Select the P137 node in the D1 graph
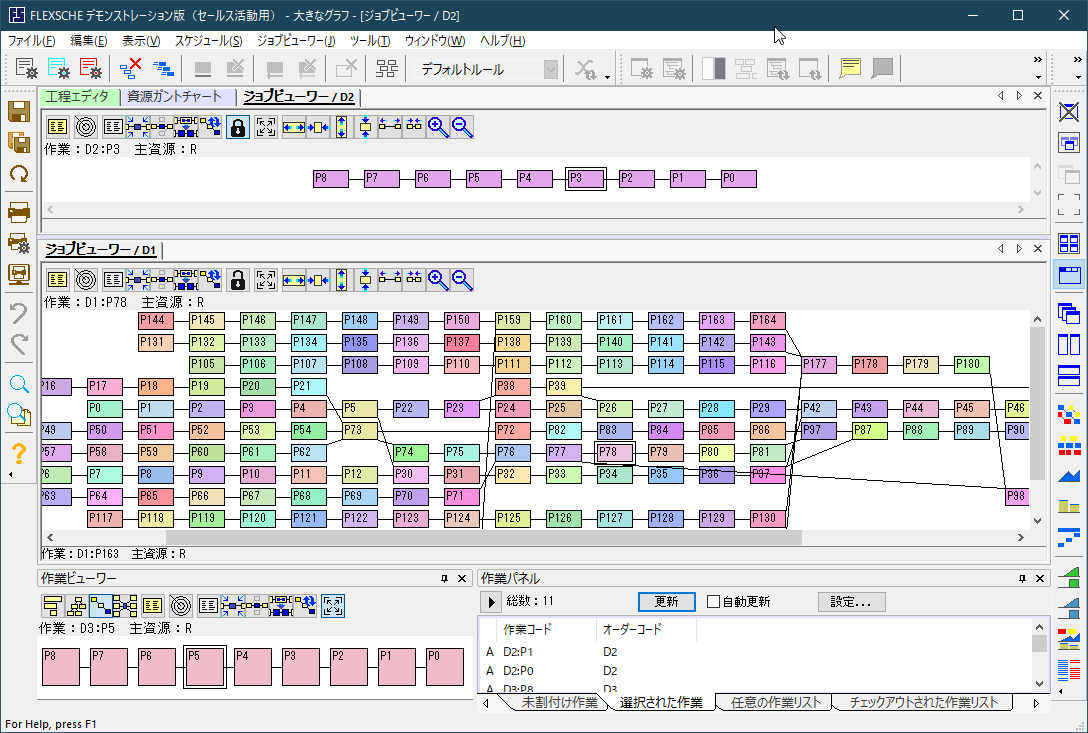Image resolution: width=1088 pixels, height=733 pixels. point(461,342)
